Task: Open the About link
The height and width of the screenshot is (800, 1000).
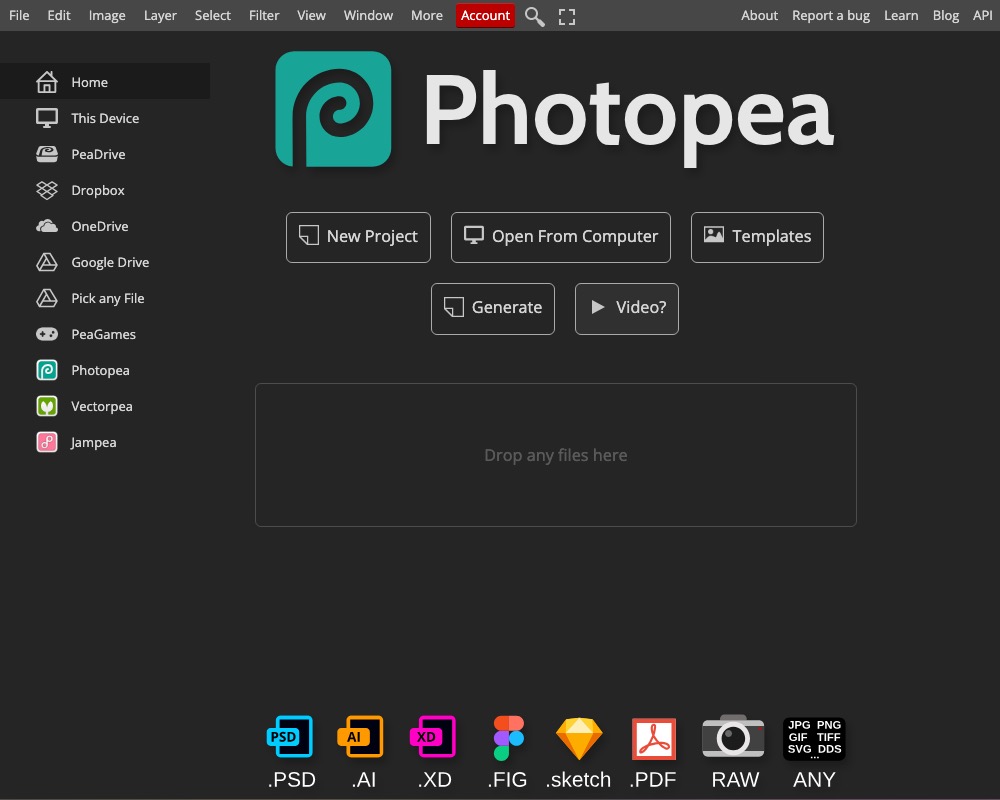Action: (759, 15)
